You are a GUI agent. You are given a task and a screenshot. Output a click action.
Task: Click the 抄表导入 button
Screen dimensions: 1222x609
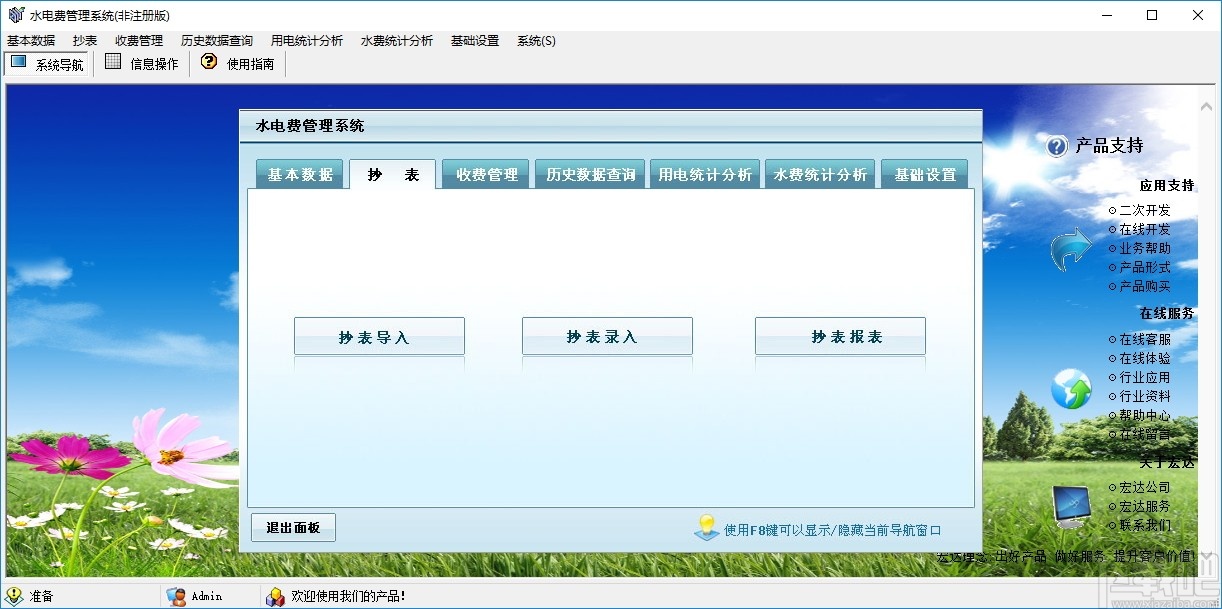[379, 334]
